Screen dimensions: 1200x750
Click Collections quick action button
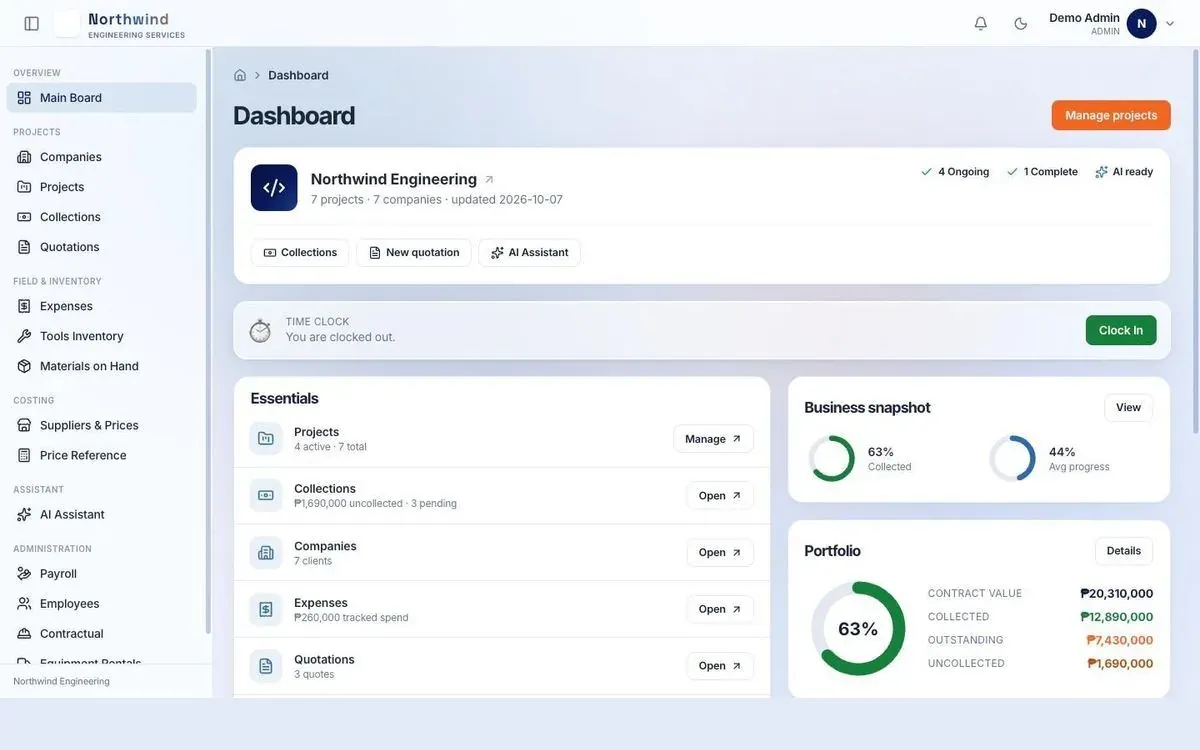[x=300, y=253]
